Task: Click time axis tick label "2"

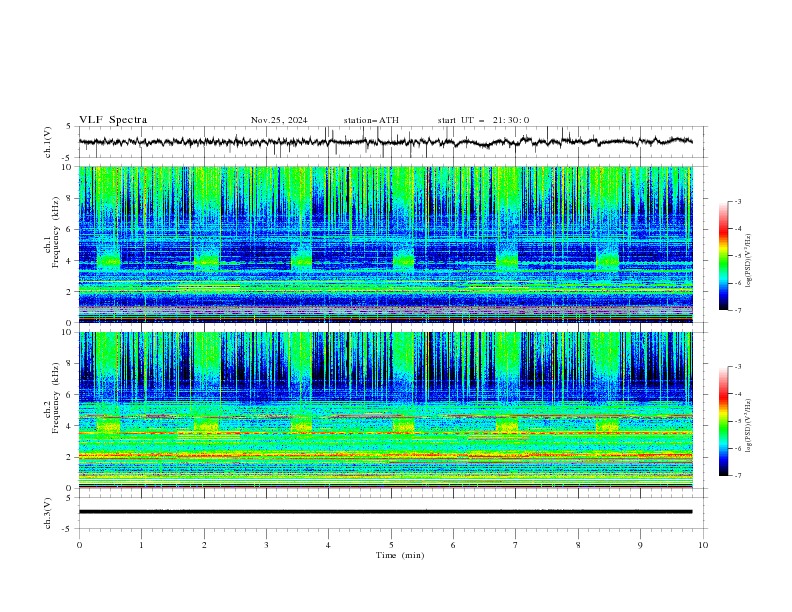Action: (x=204, y=545)
